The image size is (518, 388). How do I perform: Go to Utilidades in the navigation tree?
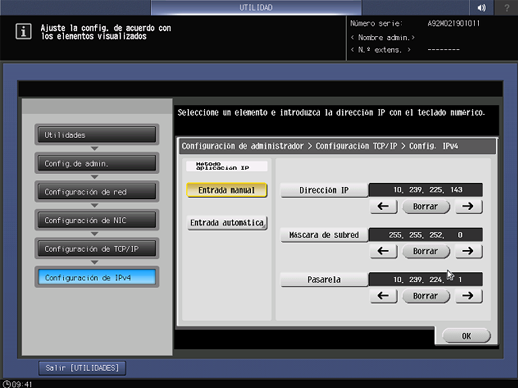(x=97, y=135)
